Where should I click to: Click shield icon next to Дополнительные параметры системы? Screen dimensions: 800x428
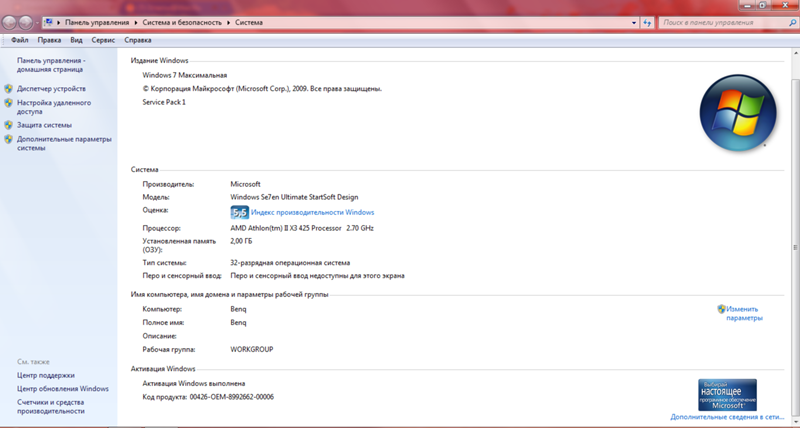[x=8, y=139]
